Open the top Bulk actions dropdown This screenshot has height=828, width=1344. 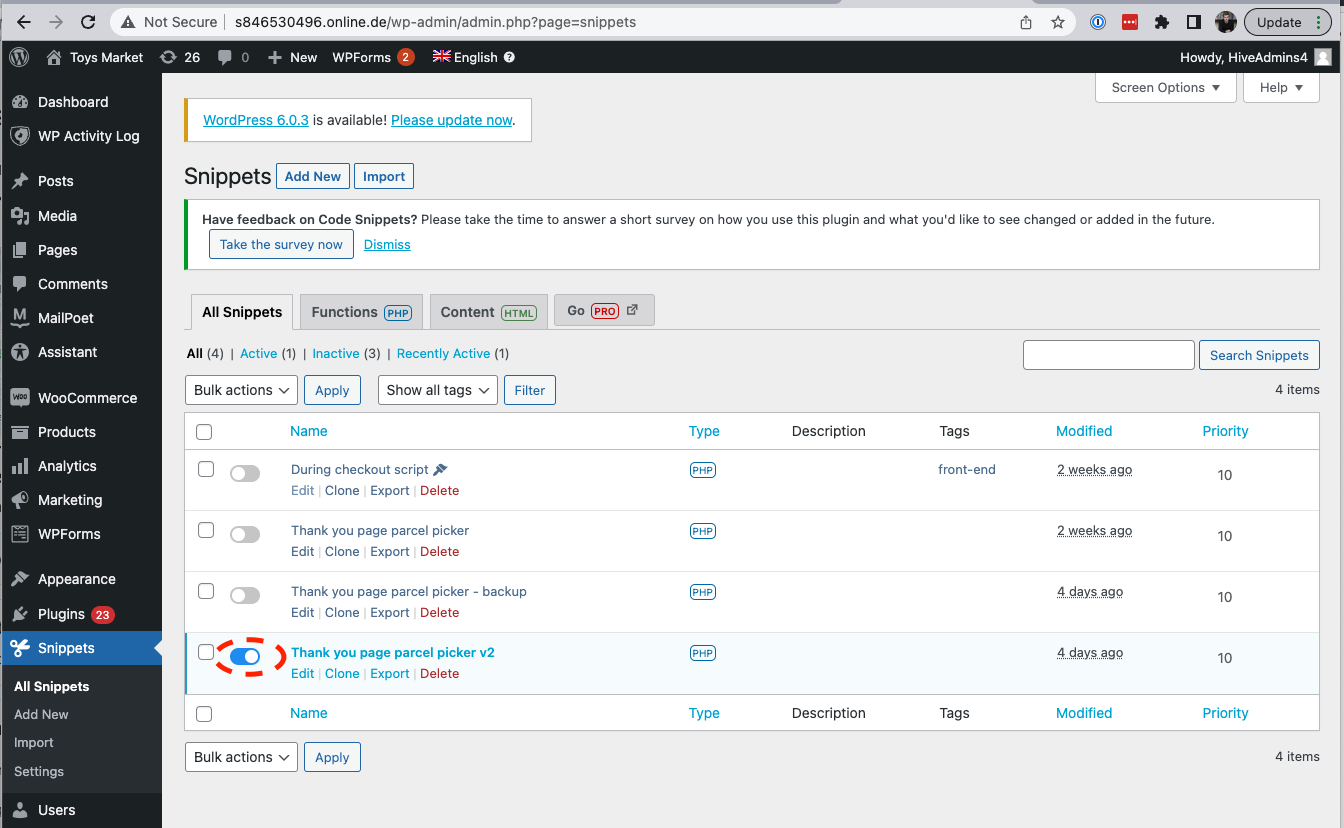[241, 390]
